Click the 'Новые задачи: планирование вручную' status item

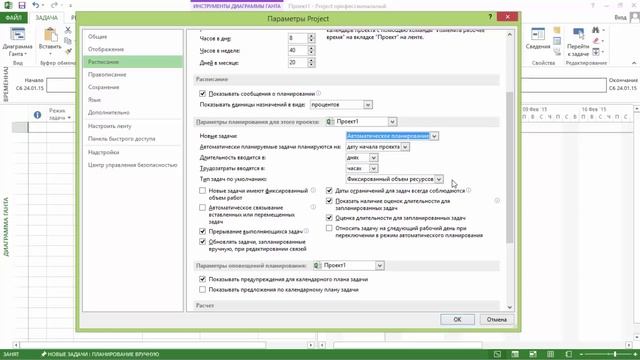pos(100,354)
